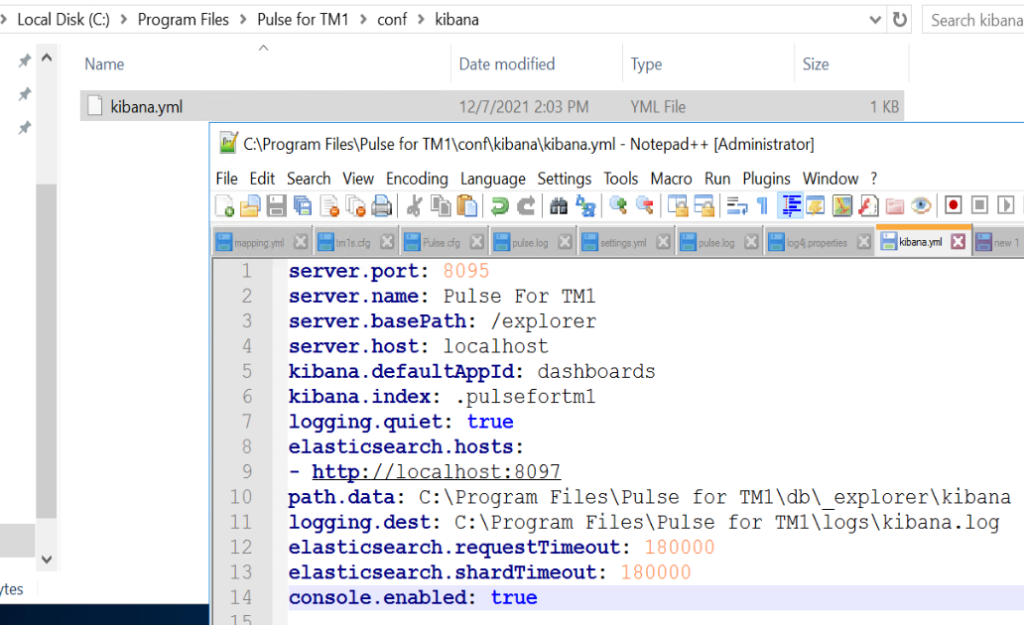Image resolution: width=1024 pixels, height=625 pixels.
Task: Toggle show all characters pilcrow icon
Action: tap(762, 206)
